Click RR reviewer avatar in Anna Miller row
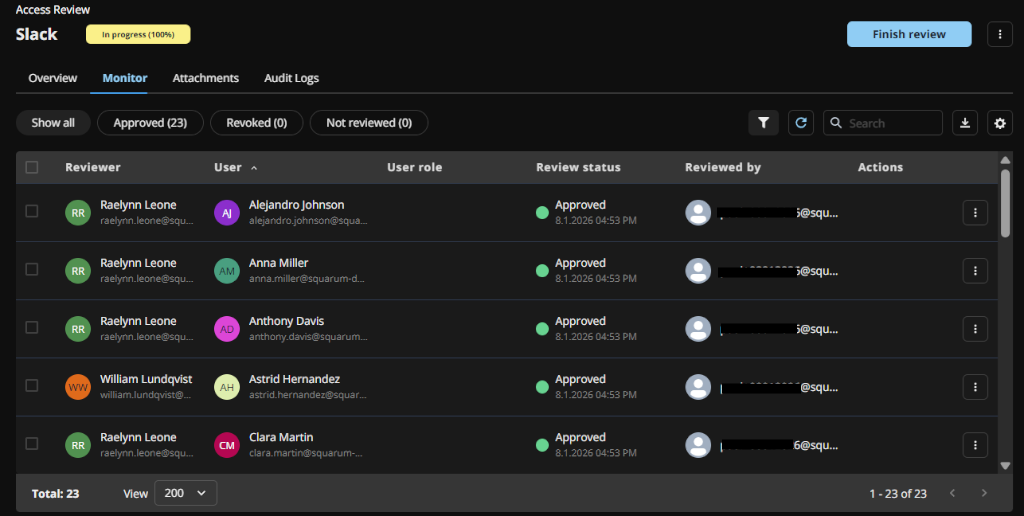Image resolution: width=1024 pixels, height=516 pixels. (x=78, y=271)
